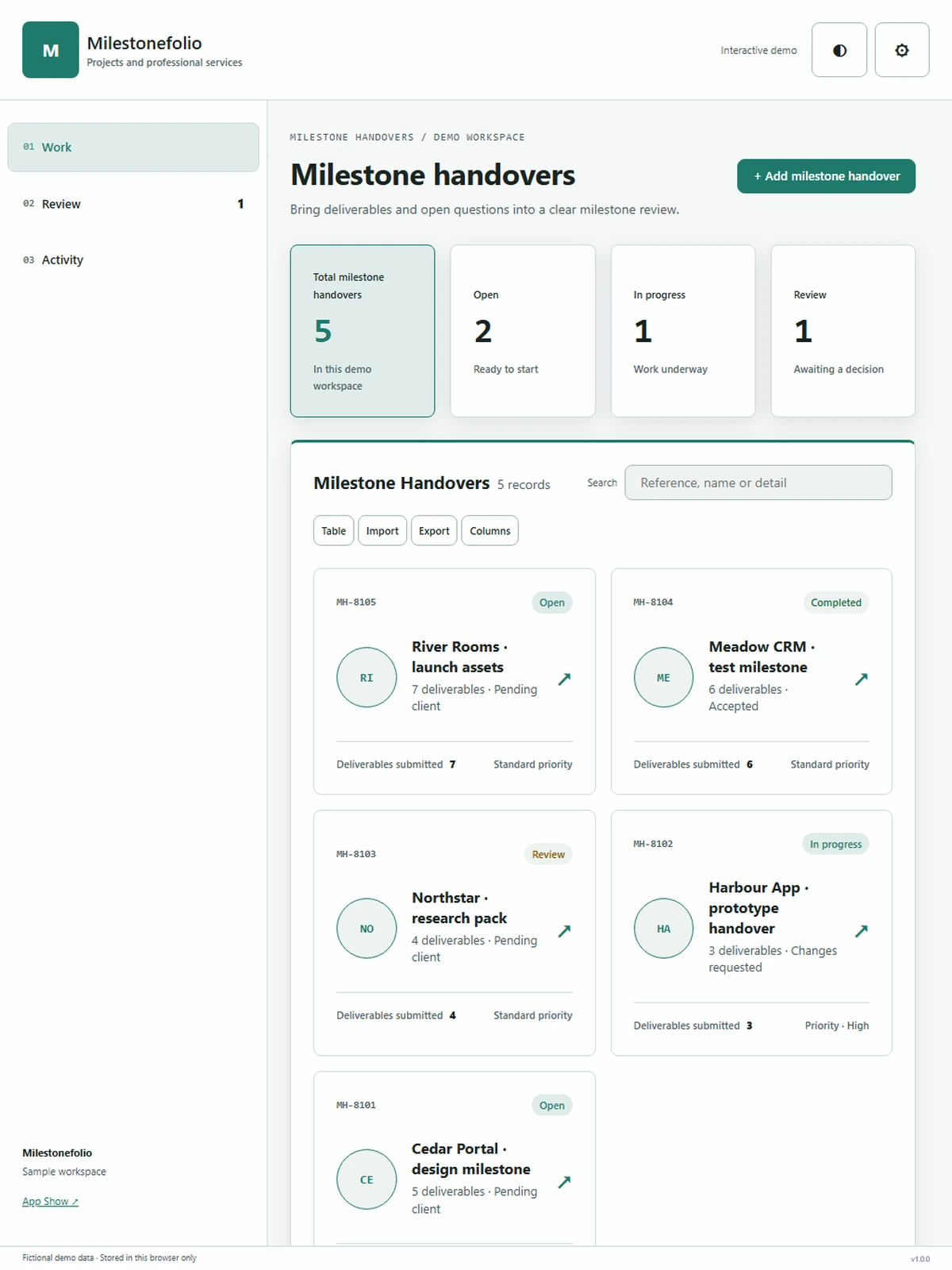952x1270 pixels.
Task: Click the MH-8105 reference text
Action: coord(356,602)
